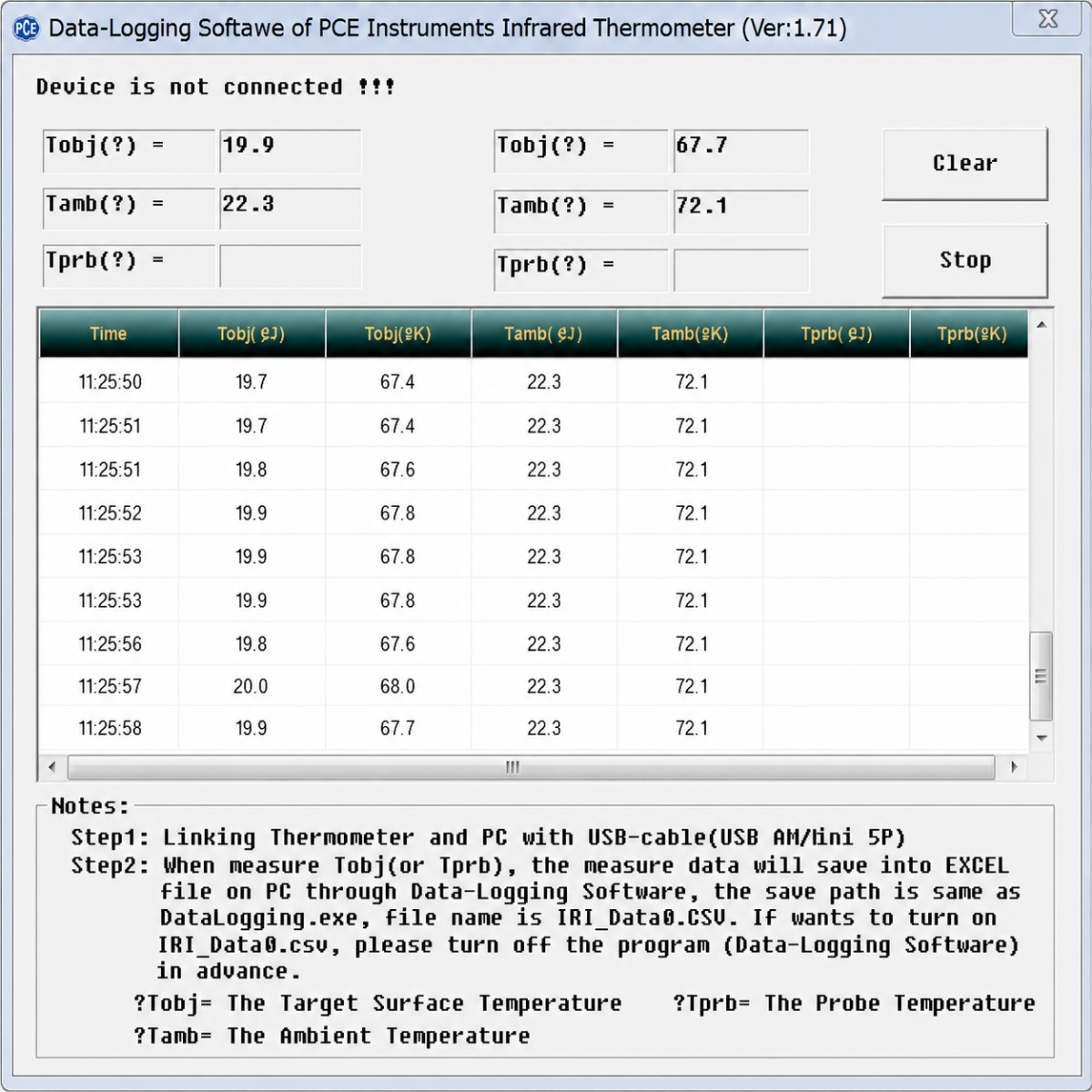Click the '?Tamb= The Ambient Temperature' note
This screenshot has width=1092, height=1092.
[331, 1036]
